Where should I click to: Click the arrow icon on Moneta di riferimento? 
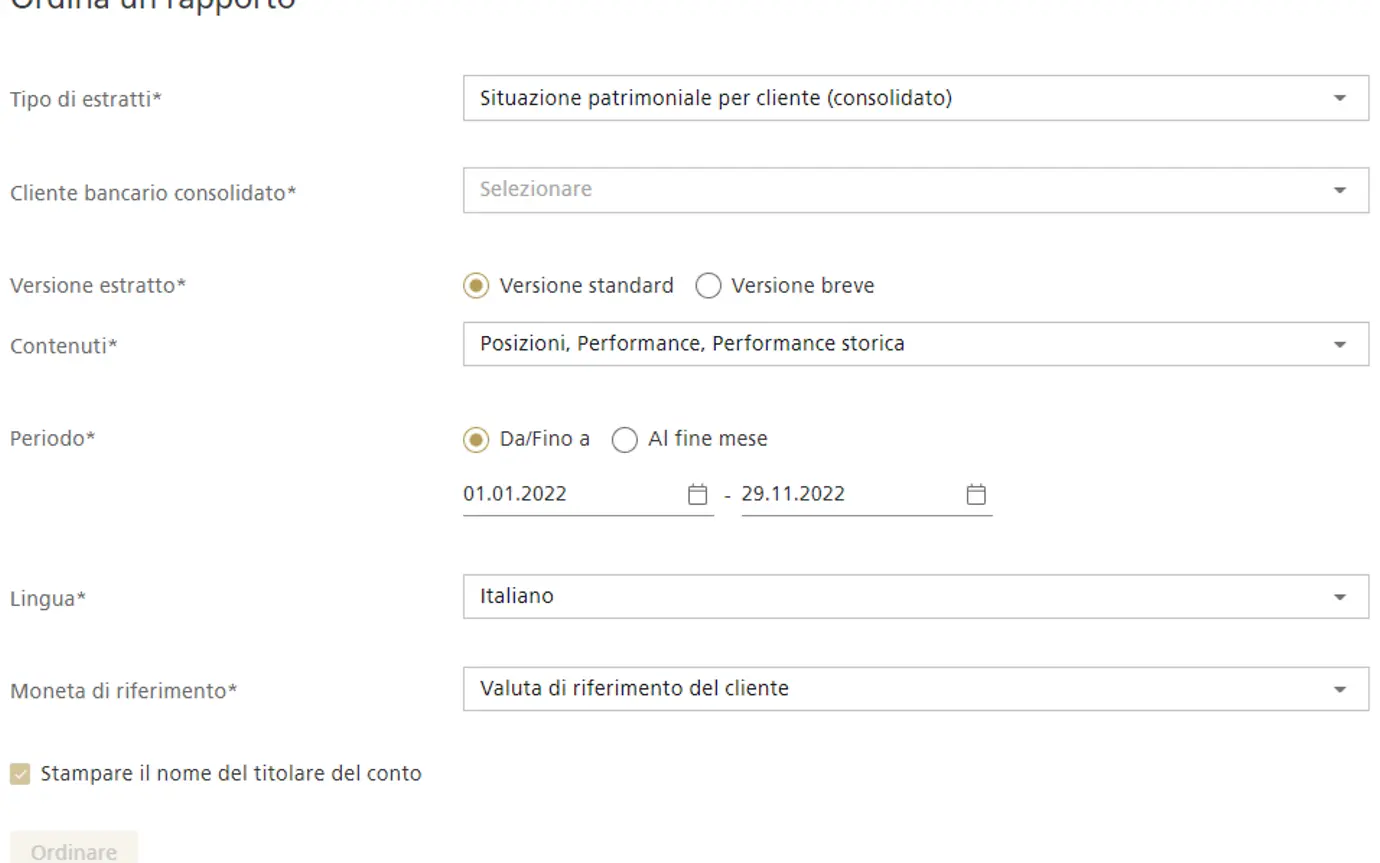(1340, 689)
